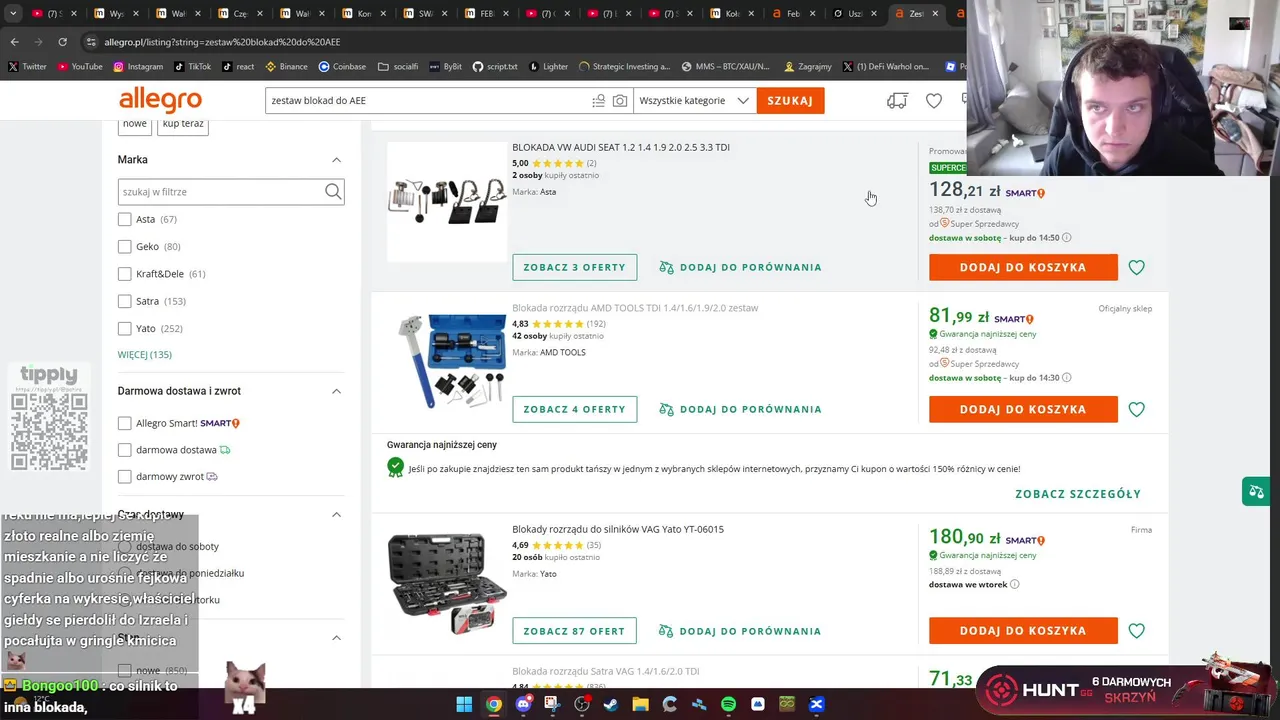
Task: Switch to the 'Czę' browser tab
Action: pyautogui.click(x=241, y=14)
